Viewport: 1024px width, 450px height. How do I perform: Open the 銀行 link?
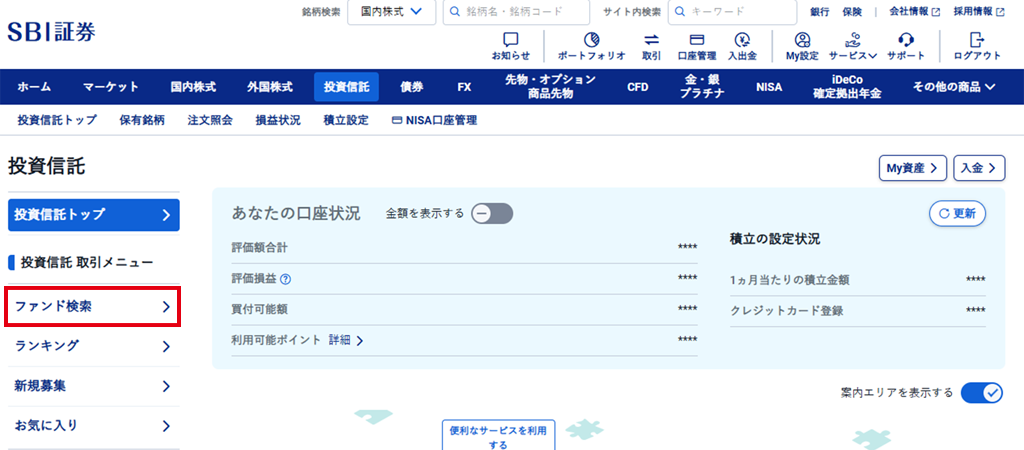click(x=820, y=12)
